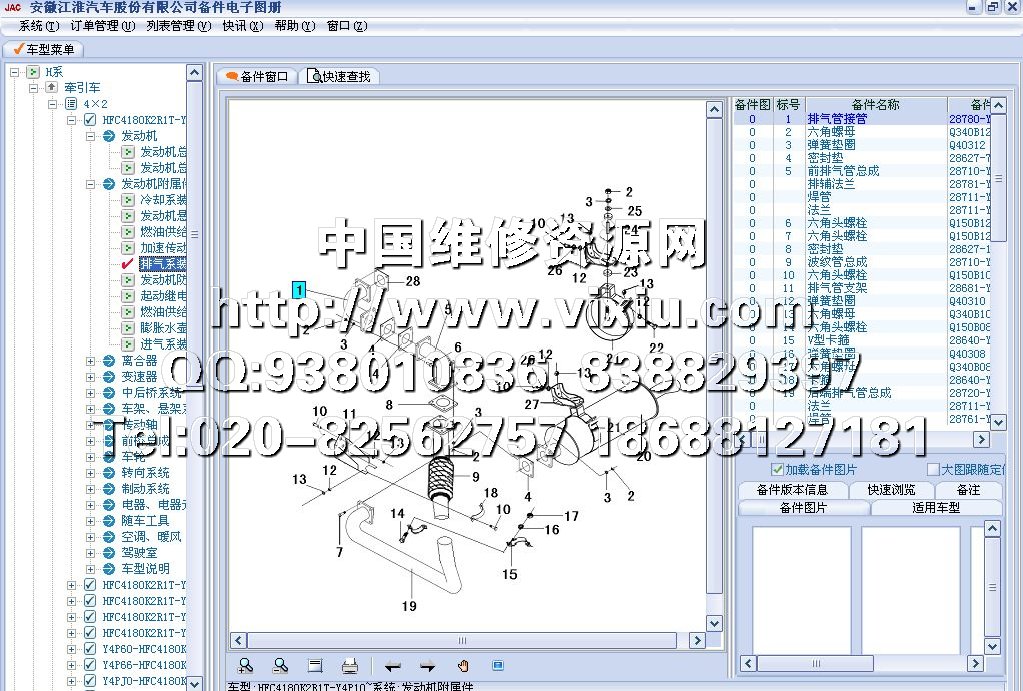Viewport: 1023px width, 691px height.
Task: Click the blue full-screen view icon
Action: tap(498, 665)
